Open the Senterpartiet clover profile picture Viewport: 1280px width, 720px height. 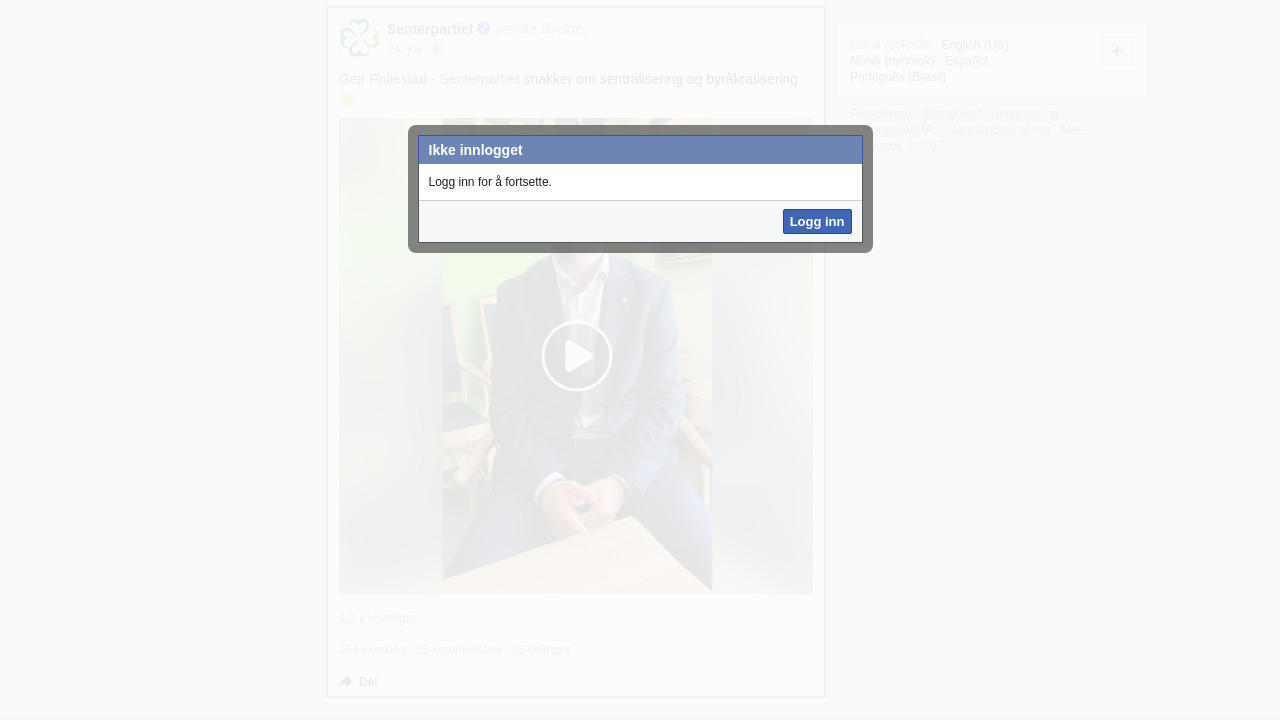pos(359,38)
